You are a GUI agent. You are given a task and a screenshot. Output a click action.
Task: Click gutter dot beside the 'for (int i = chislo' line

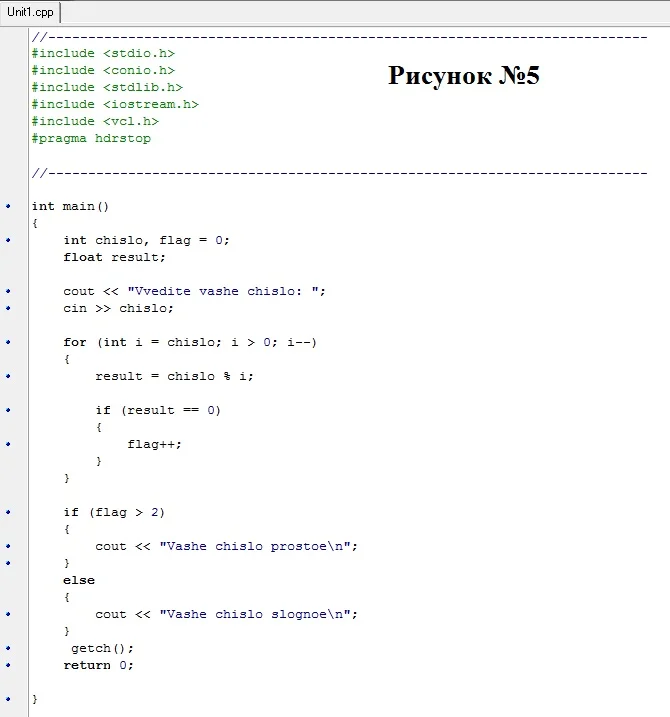8,342
